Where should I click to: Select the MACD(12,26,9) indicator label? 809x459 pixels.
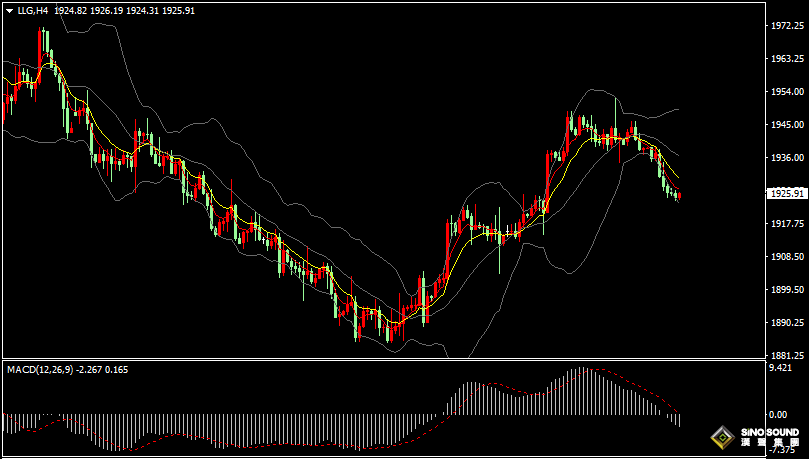40,369
